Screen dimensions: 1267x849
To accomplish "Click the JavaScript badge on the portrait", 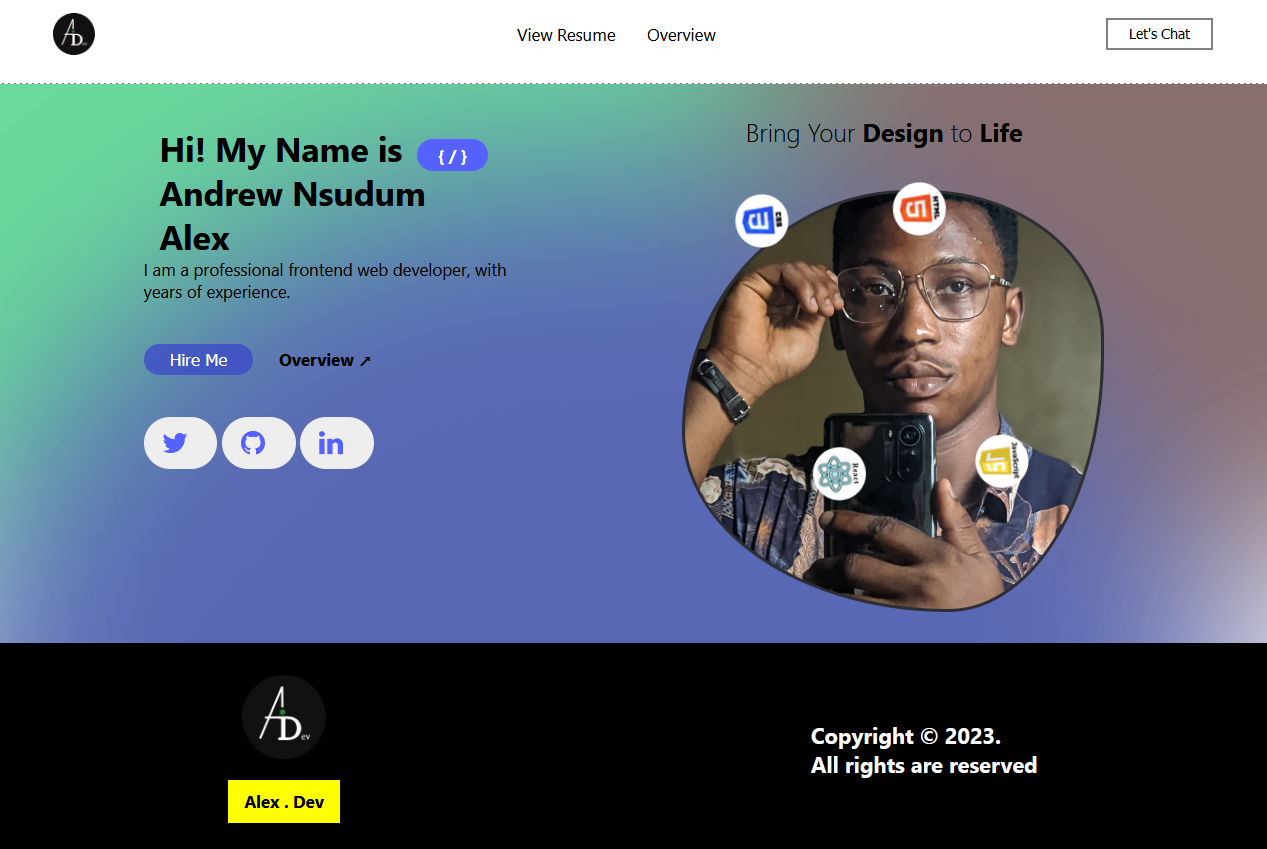I will (1002, 461).
